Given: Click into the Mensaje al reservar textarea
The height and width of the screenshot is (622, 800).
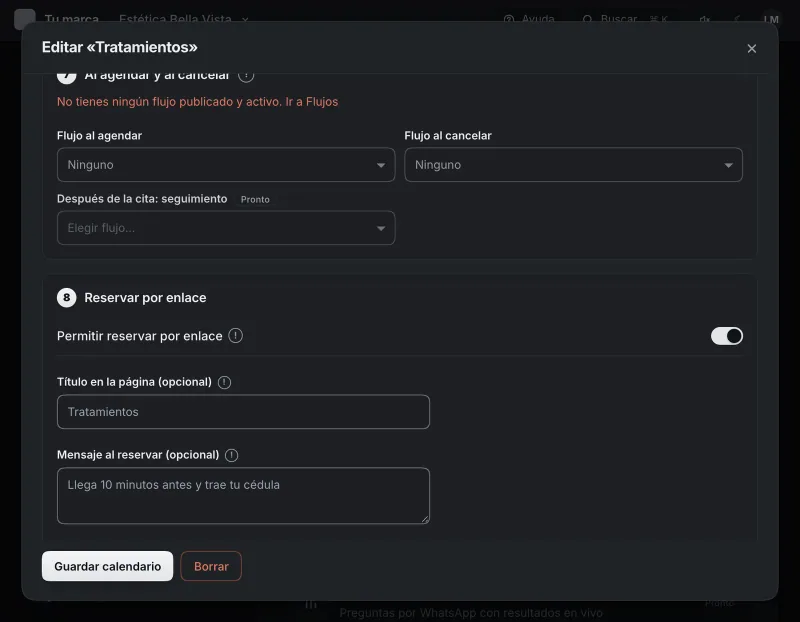Looking at the screenshot, I should (243, 495).
